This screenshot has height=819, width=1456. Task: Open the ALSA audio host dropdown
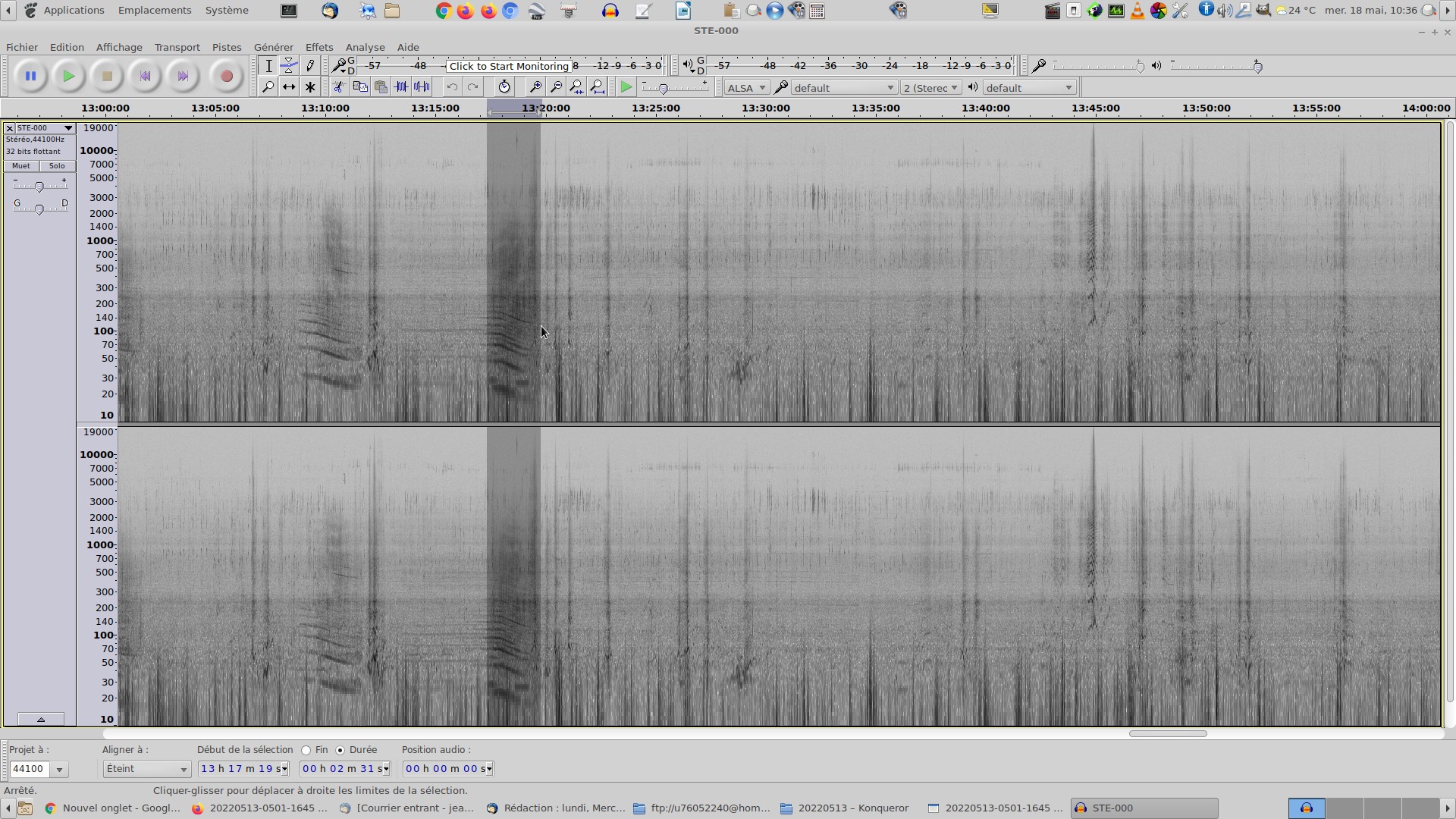coord(746,88)
